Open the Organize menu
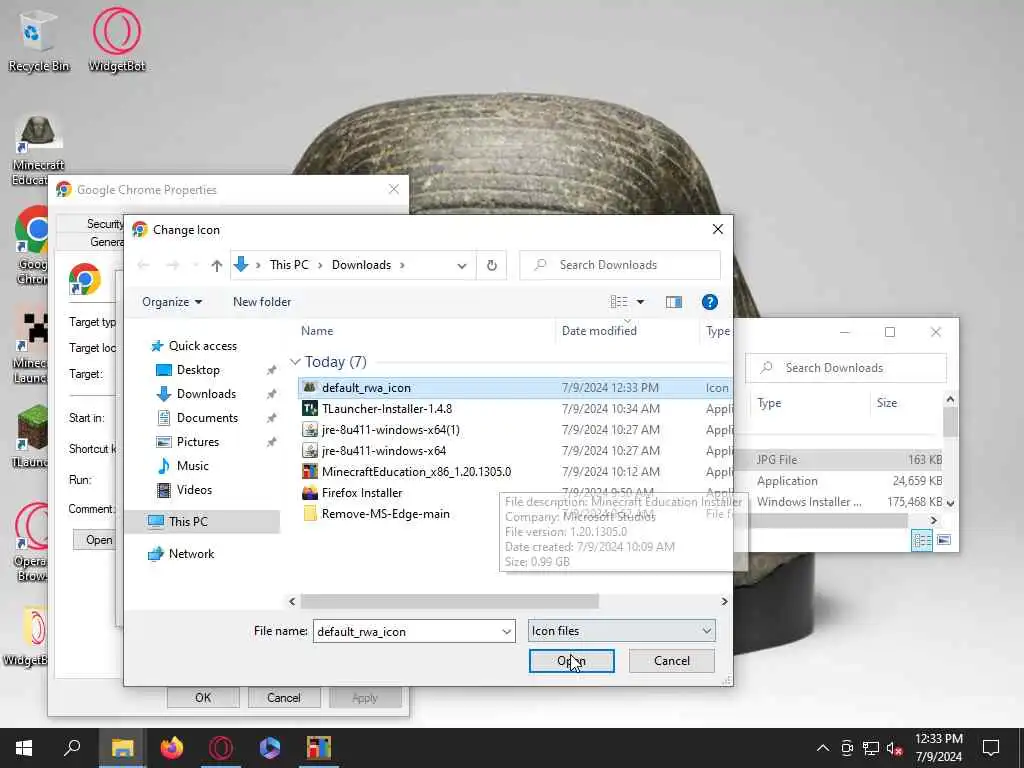This screenshot has height=768, width=1024. [172, 302]
